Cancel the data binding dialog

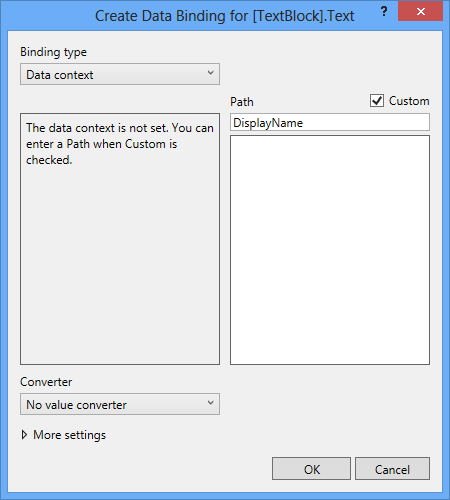[x=392, y=469]
